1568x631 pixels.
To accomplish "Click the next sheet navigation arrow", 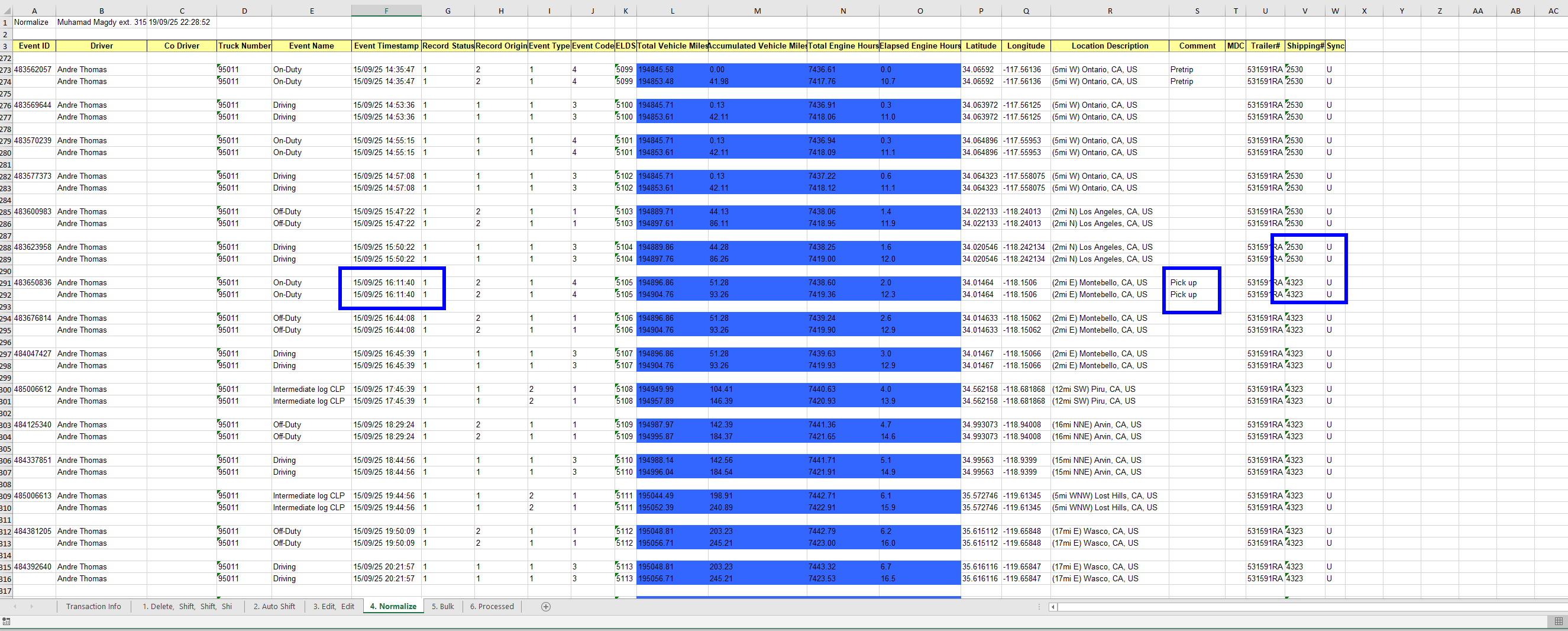I will coord(32,606).
